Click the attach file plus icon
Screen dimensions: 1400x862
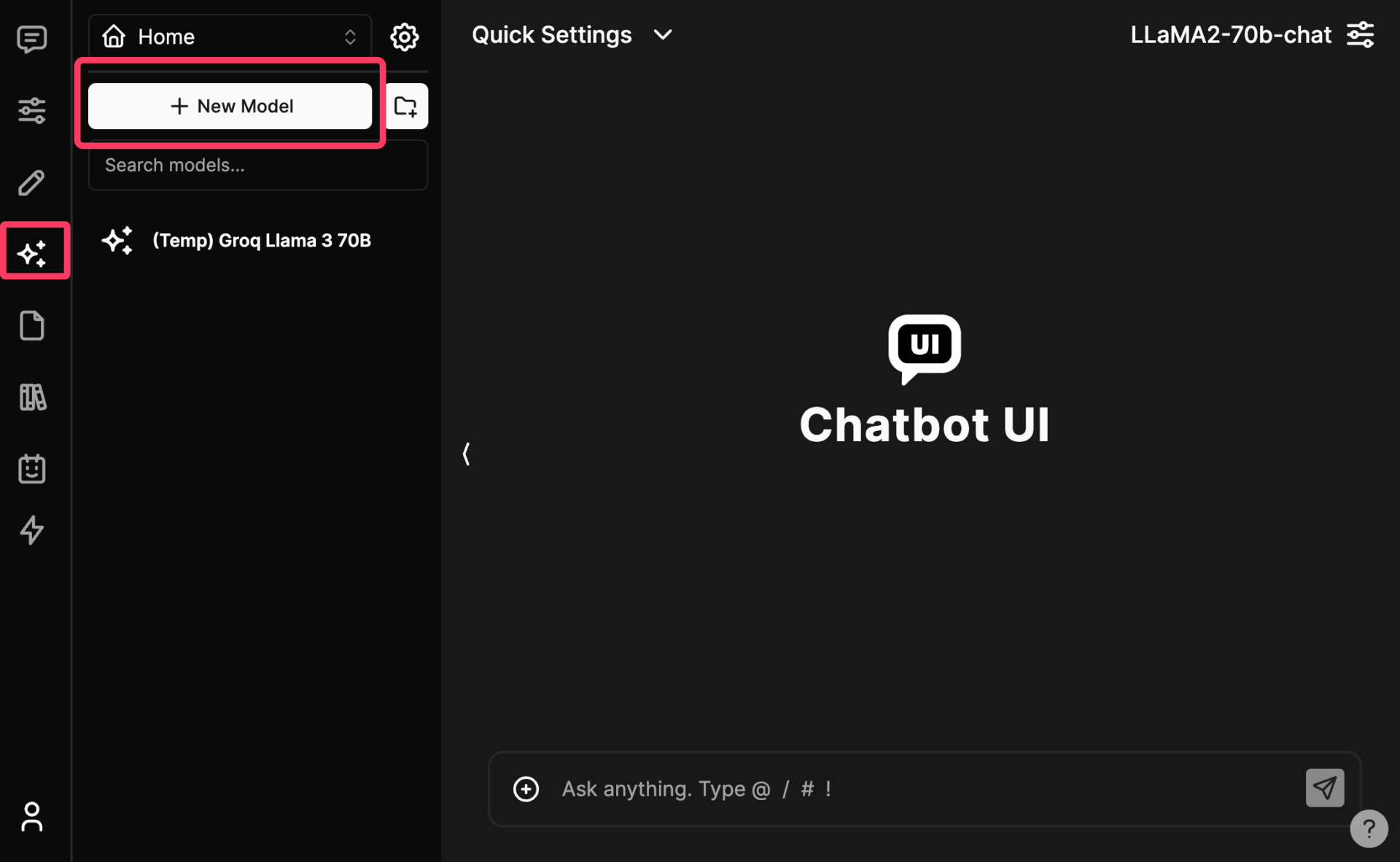[x=526, y=788]
